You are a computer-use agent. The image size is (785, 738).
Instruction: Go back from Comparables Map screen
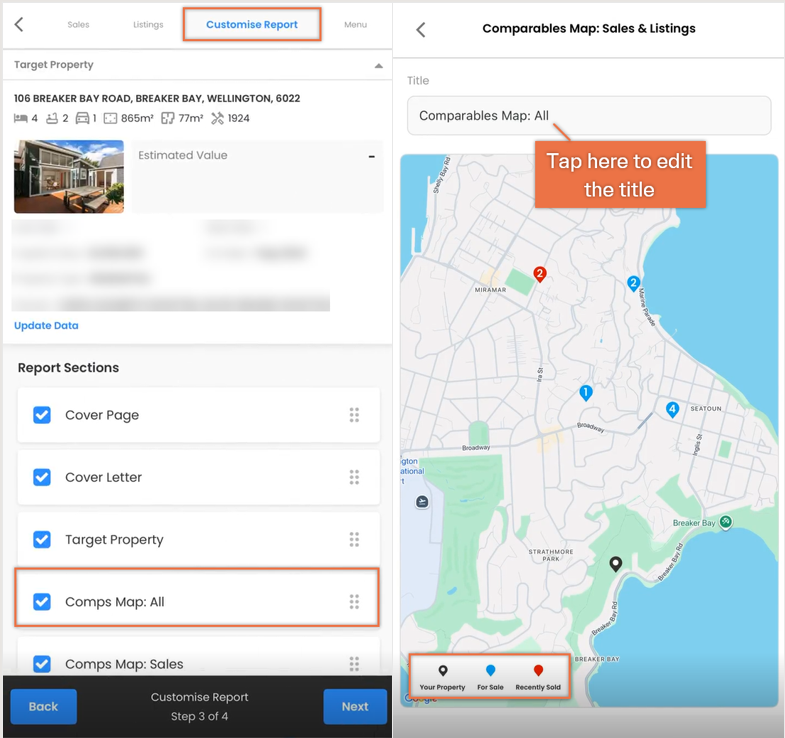click(421, 30)
